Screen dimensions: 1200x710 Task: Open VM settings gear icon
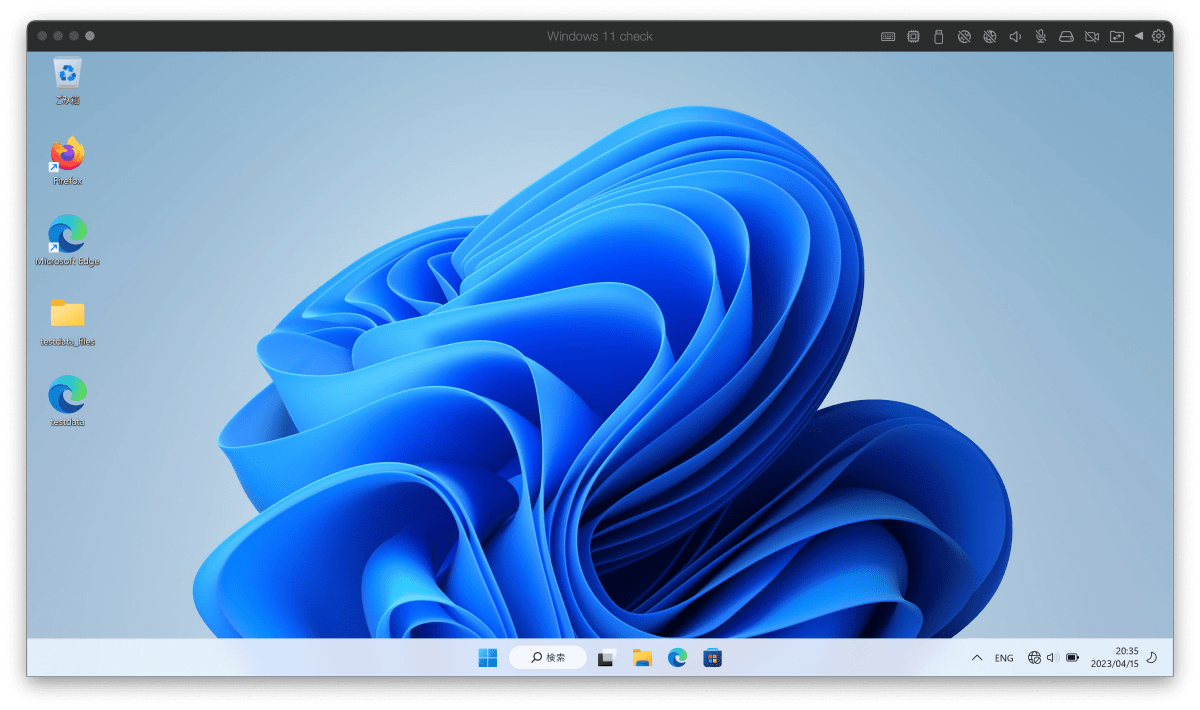coord(1158,36)
